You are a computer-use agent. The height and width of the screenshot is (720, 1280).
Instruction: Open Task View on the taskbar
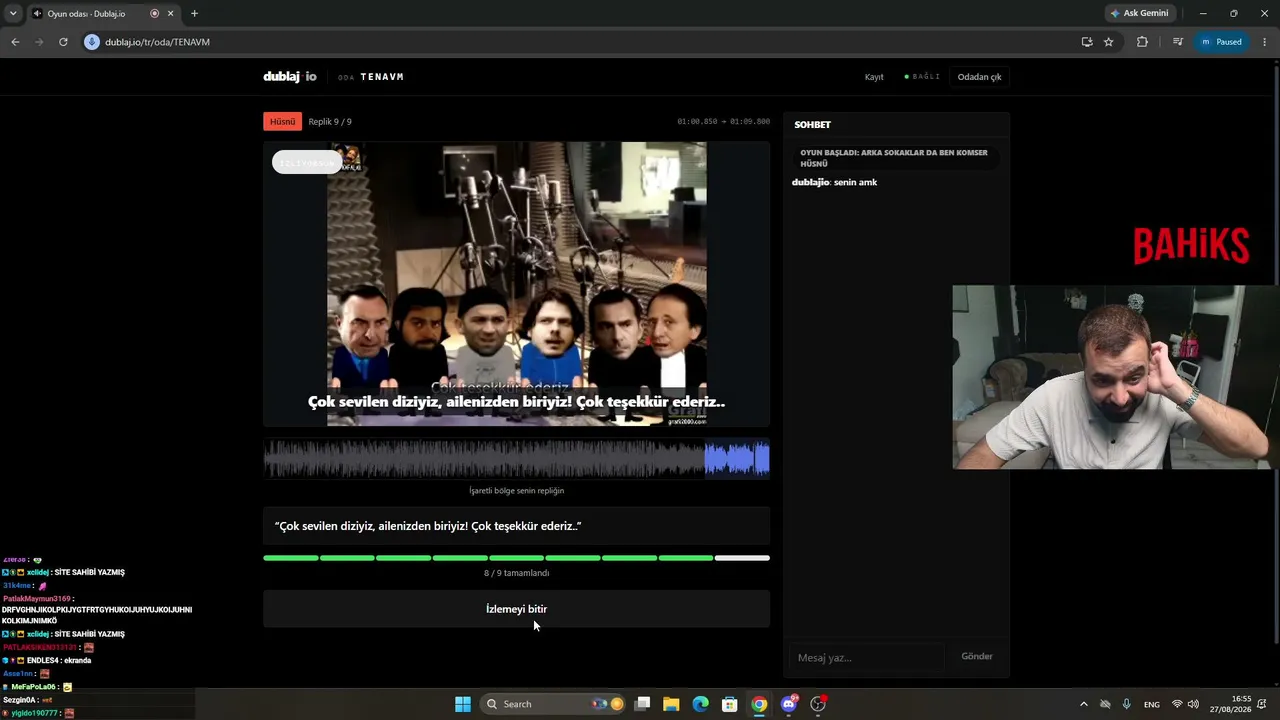(x=643, y=704)
